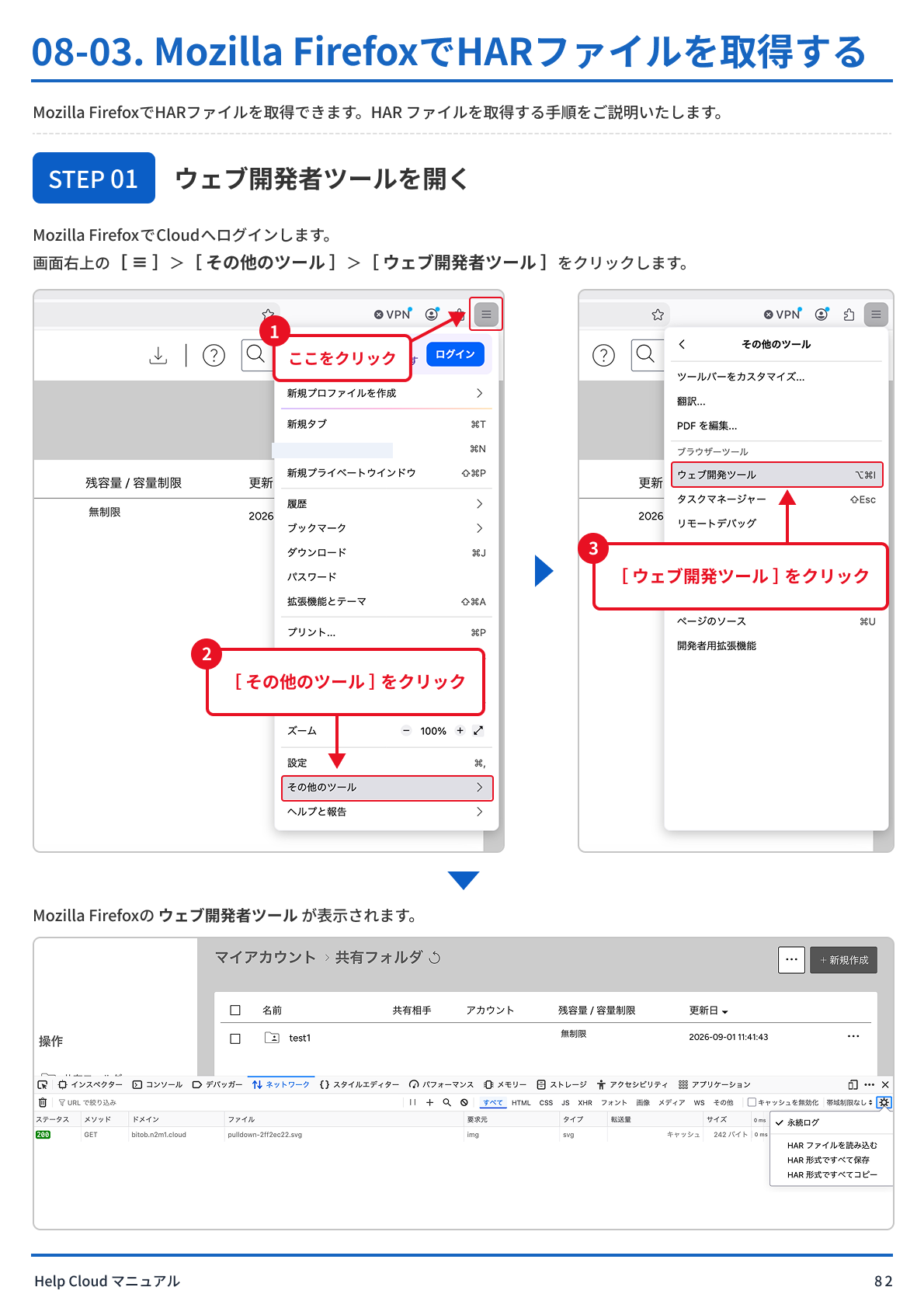
Task: Open 帯域制限なし throttling dropdown
Action: pos(849,1102)
